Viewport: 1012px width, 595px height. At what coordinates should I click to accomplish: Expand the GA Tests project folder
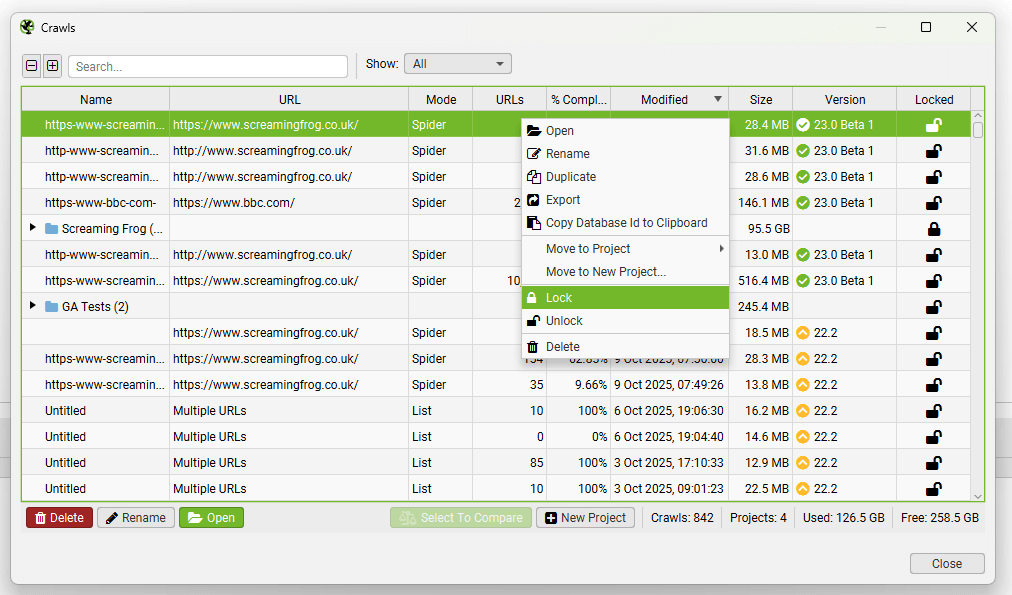point(33,306)
